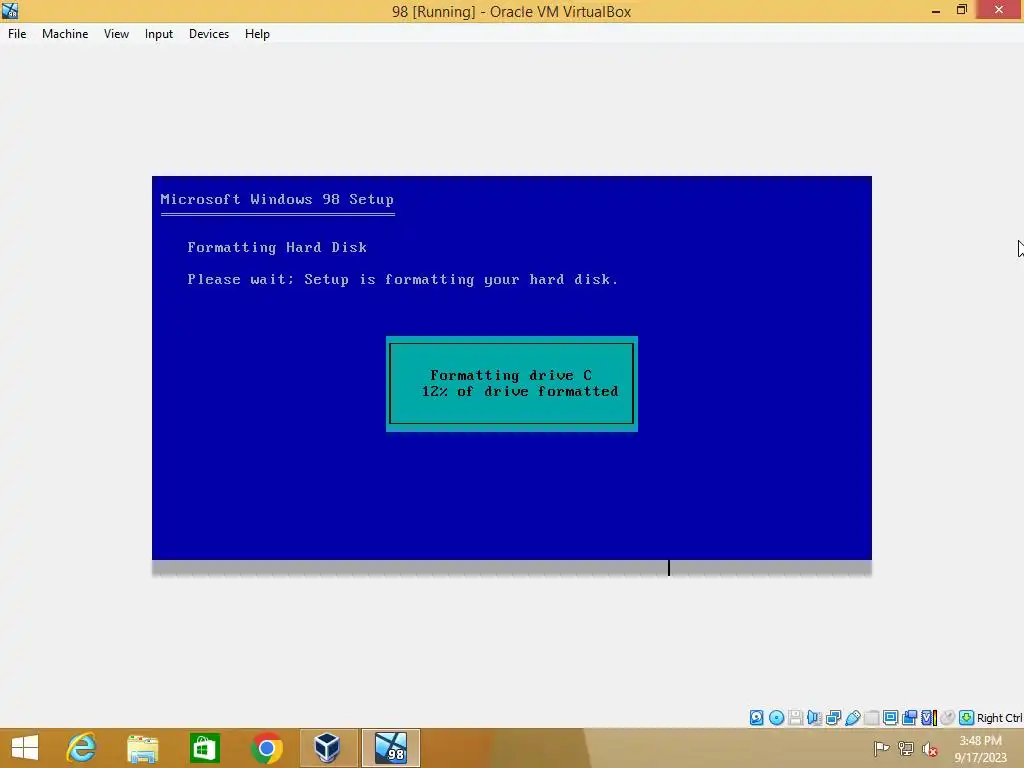Click the "Microsoft Windows 98 Setup" title
1024x768 pixels.
click(277, 199)
